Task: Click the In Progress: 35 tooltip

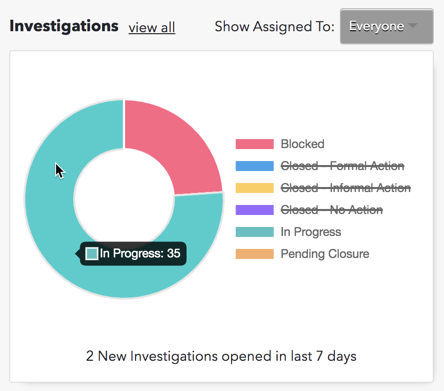Action: point(133,254)
